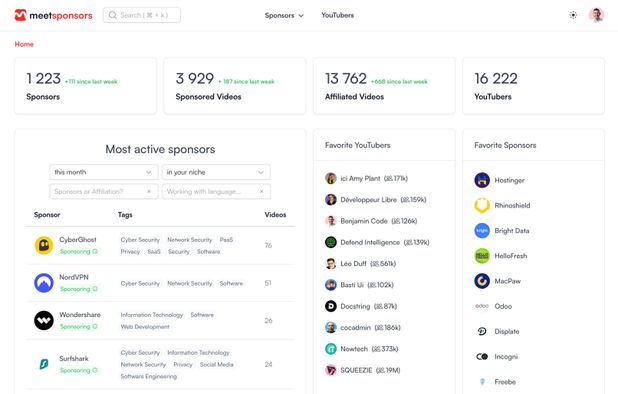Open Benjamin Code avatar
This screenshot has height=394, width=618.
331,221
